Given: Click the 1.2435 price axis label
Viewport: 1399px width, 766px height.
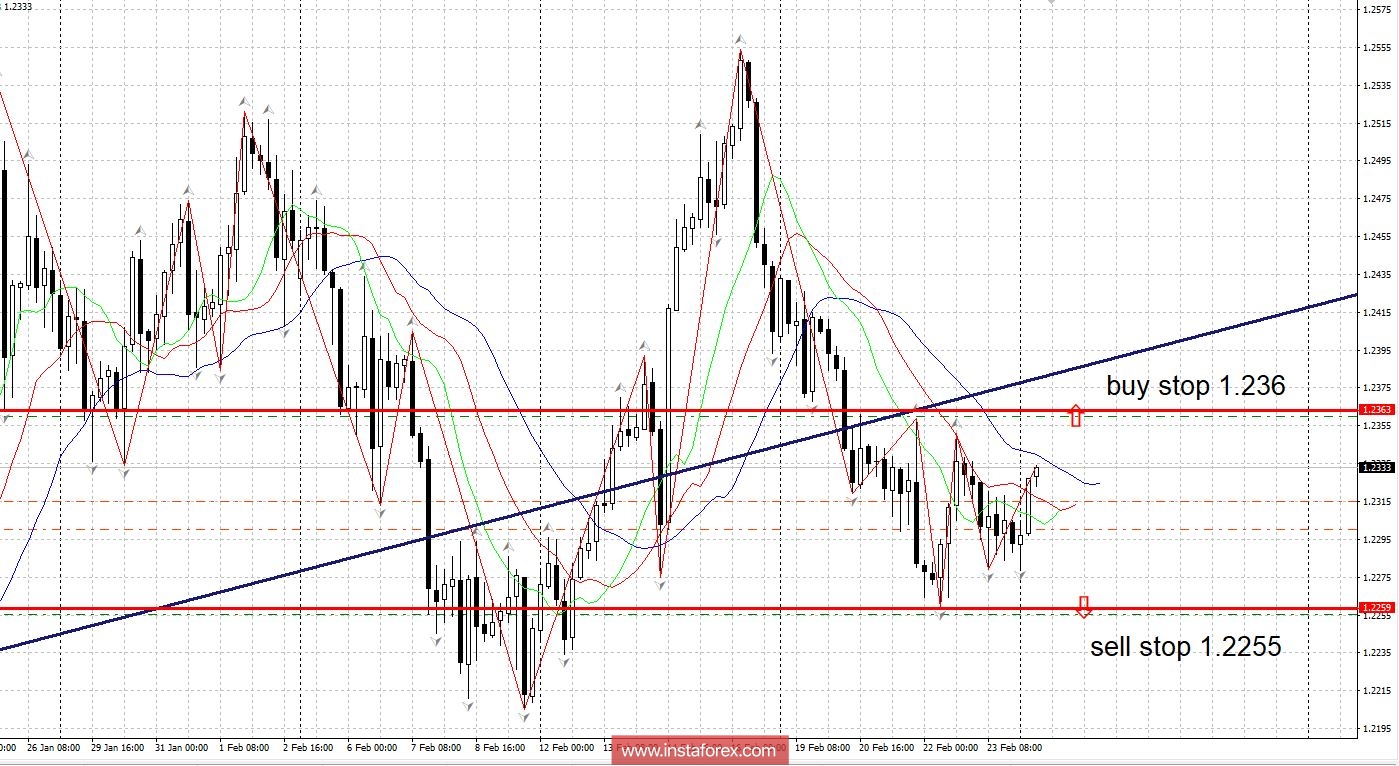Looking at the screenshot, I should tap(1377, 275).
